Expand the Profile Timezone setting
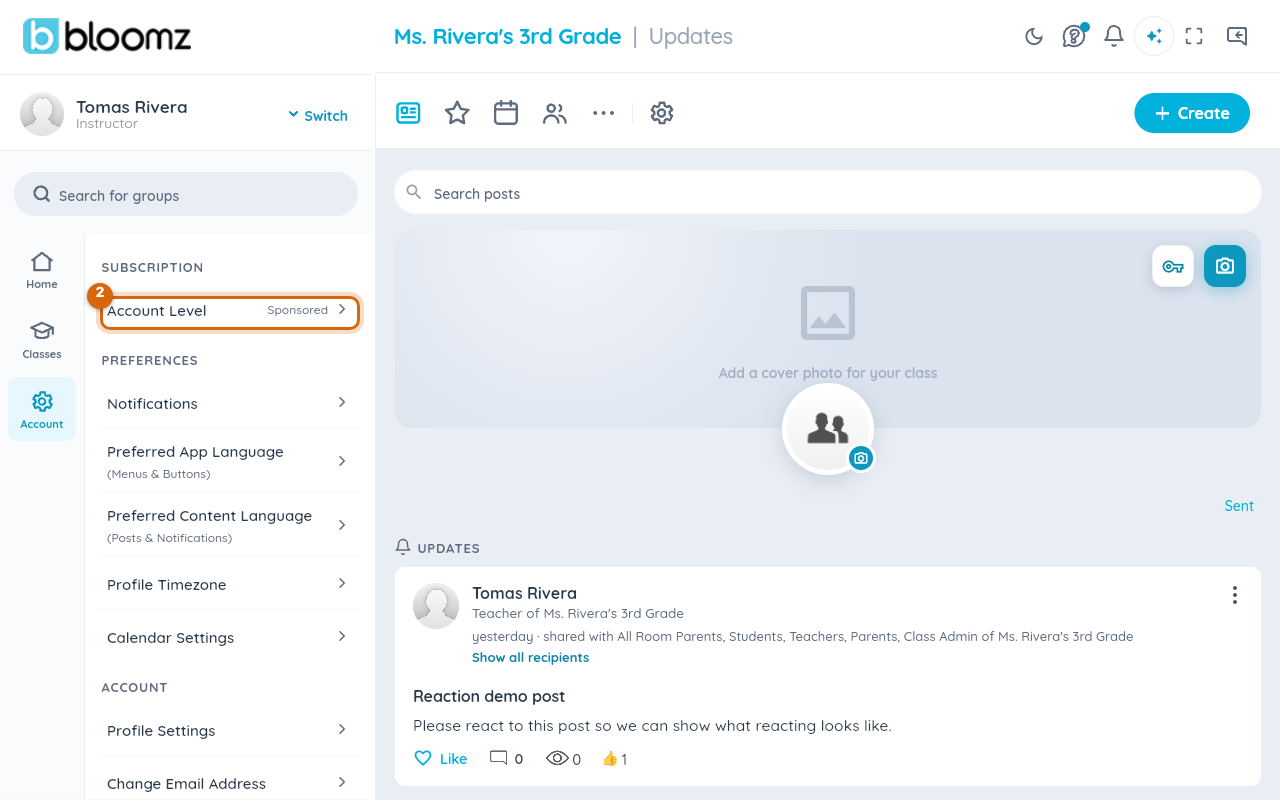1280x800 pixels. [228, 584]
